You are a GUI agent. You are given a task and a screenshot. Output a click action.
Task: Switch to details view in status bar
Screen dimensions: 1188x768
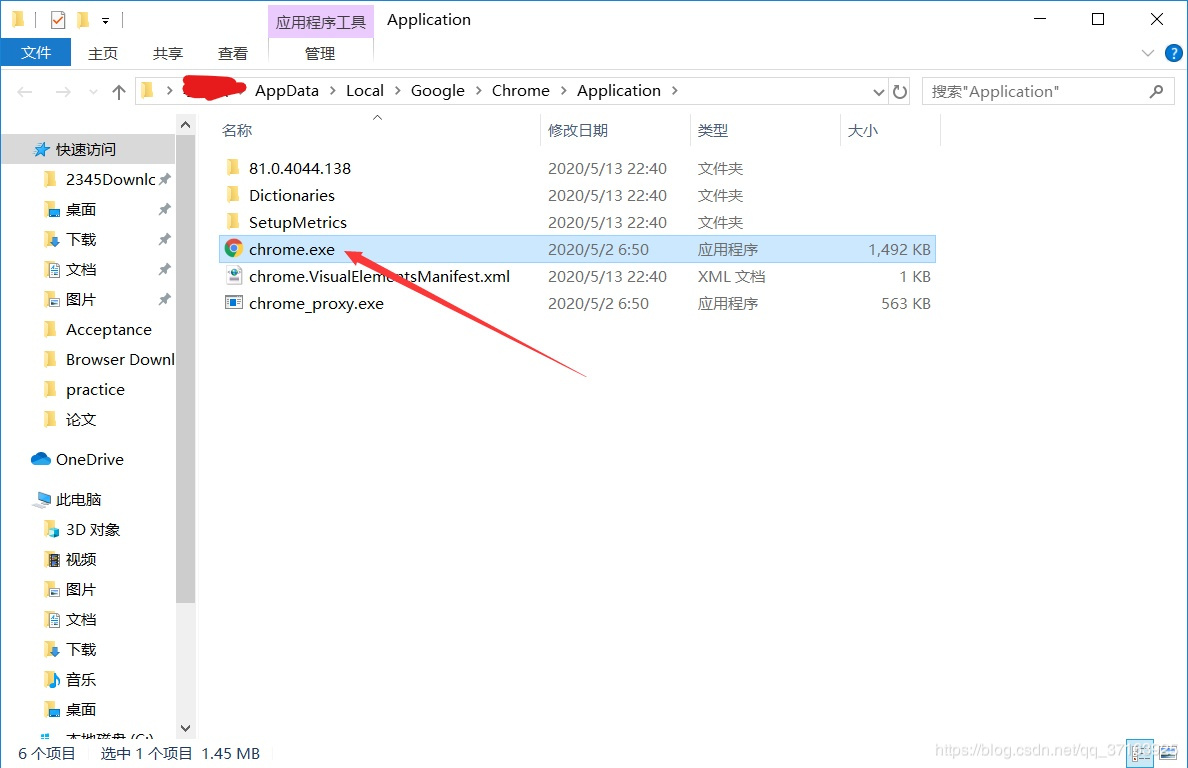point(1141,753)
